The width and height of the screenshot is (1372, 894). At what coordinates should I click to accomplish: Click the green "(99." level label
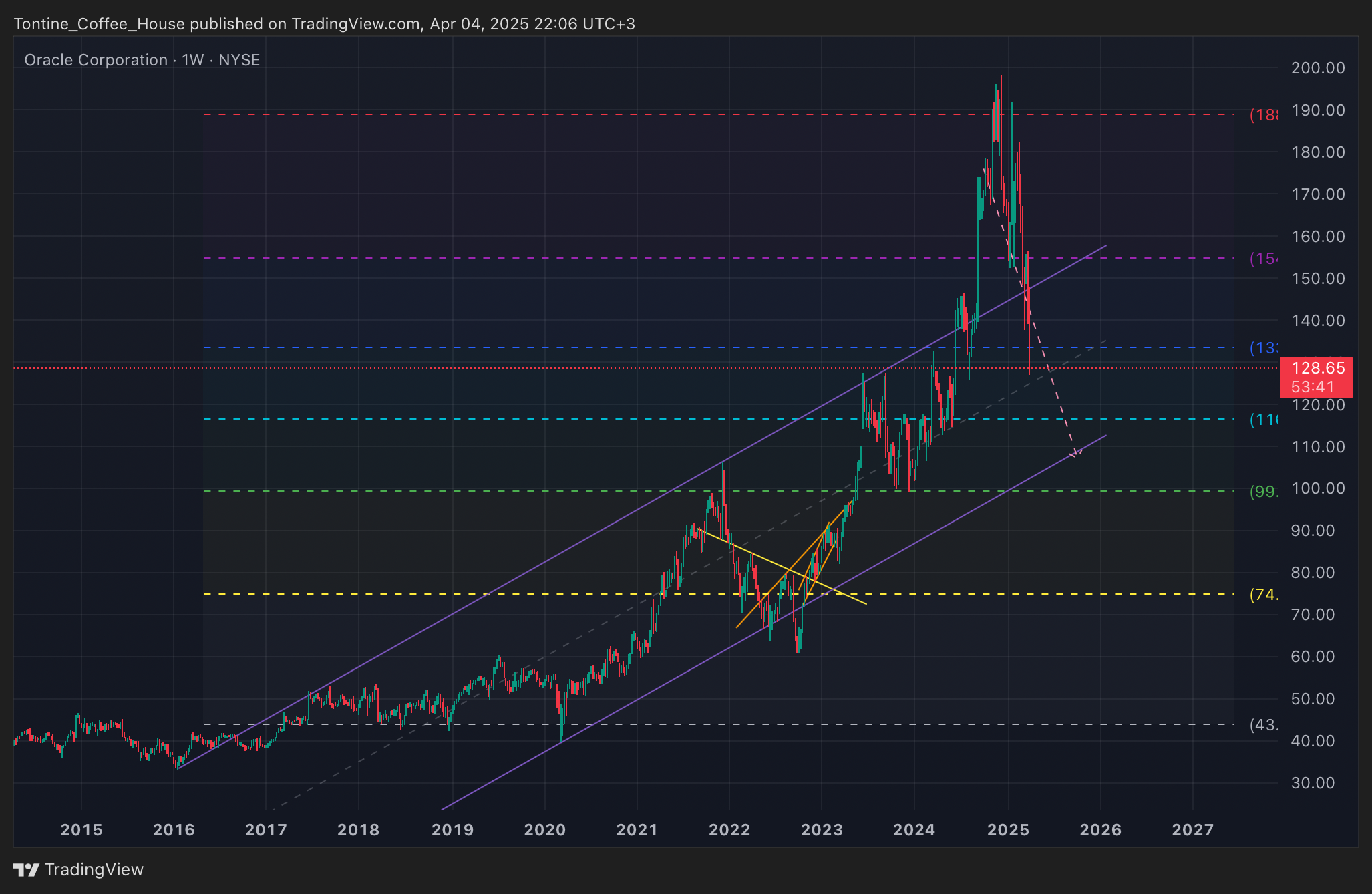(1264, 492)
